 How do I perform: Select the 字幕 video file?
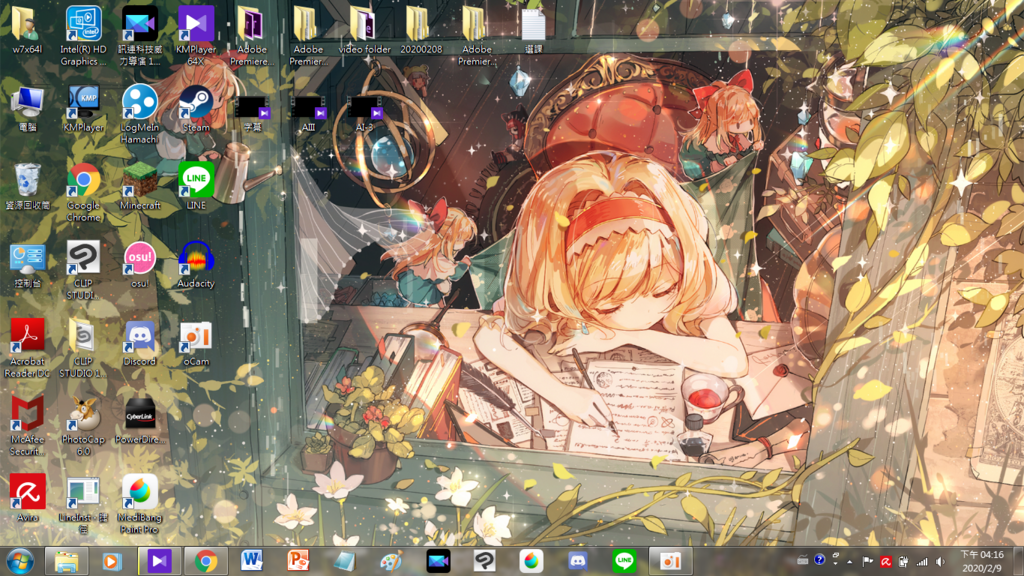coord(252,114)
